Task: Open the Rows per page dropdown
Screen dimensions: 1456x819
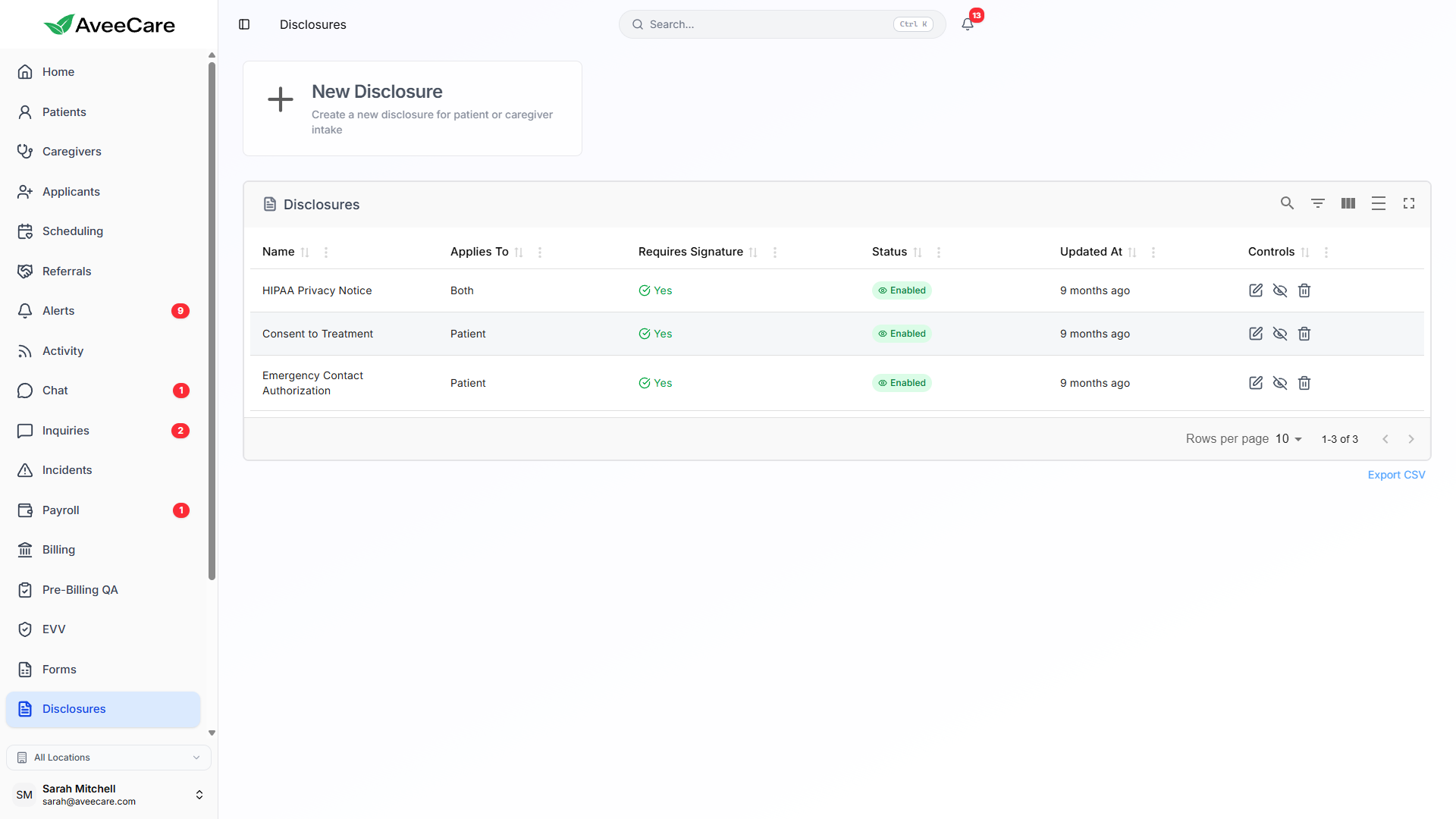Action: (x=1287, y=438)
